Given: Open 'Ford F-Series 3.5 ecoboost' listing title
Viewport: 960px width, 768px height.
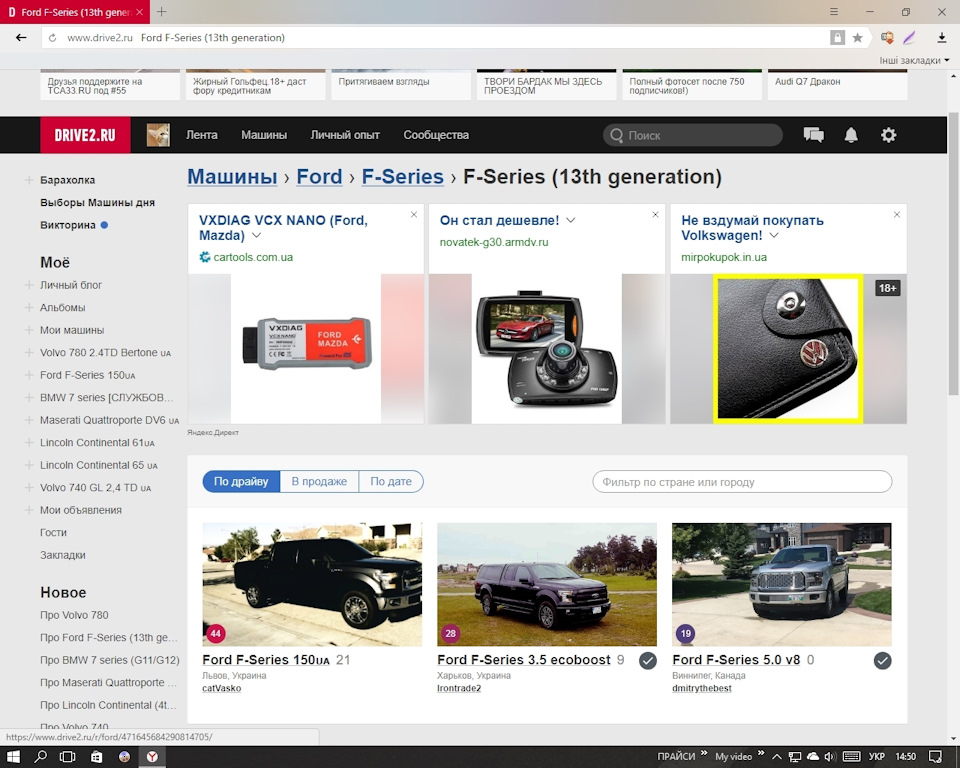Looking at the screenshot, I should coord(523,660).
